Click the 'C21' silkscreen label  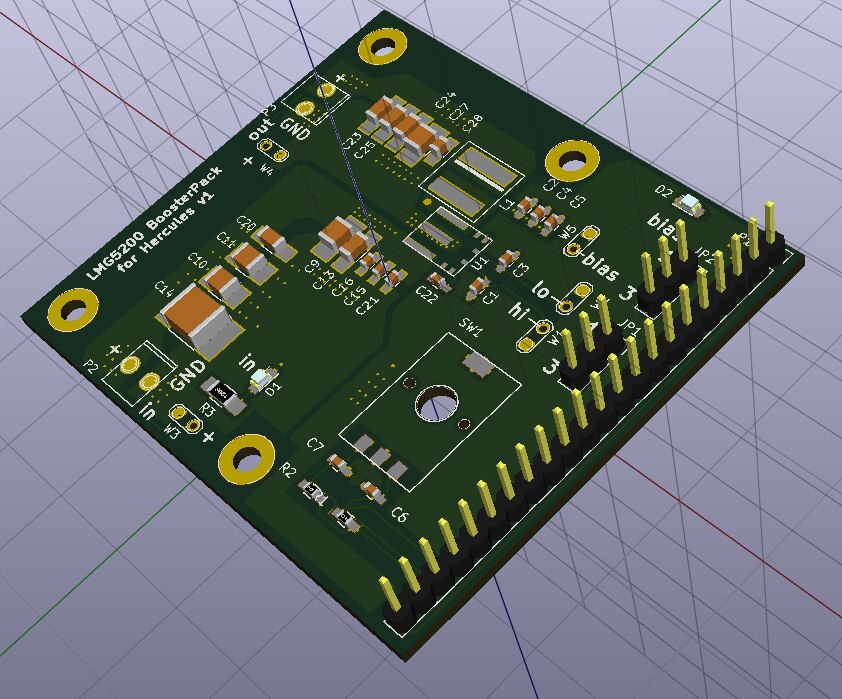367,305
